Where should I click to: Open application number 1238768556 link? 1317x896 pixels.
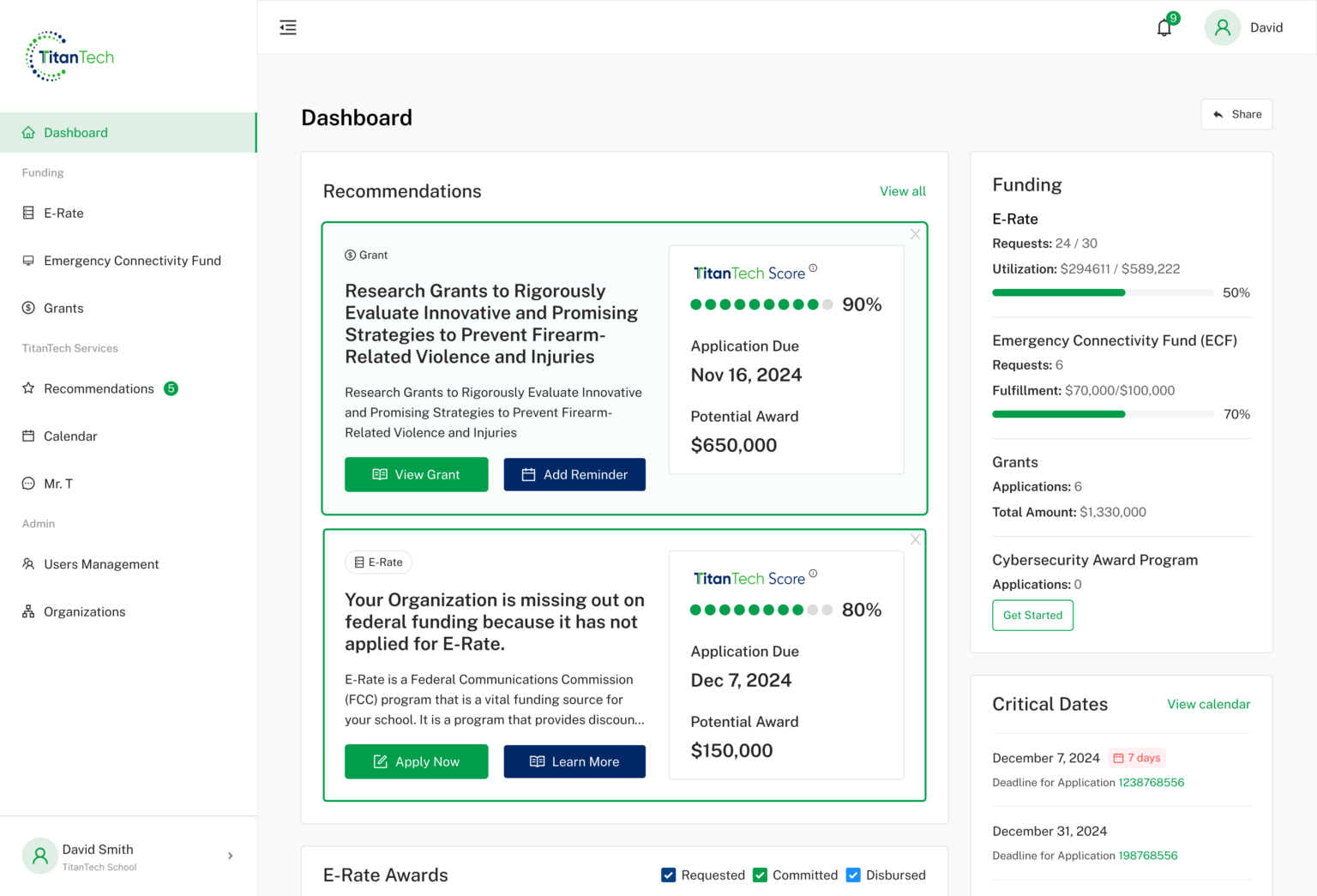1151,782
